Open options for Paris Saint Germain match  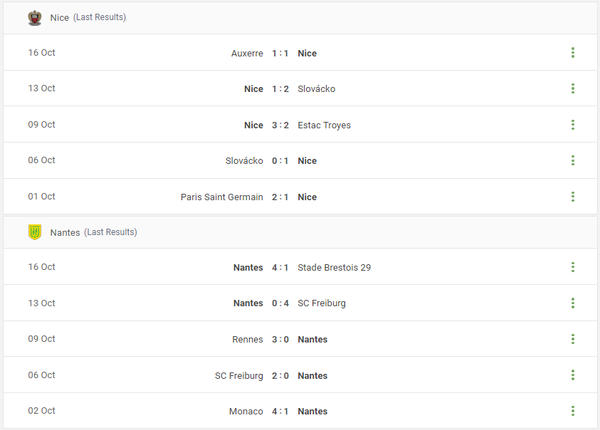tap(573, 197)
